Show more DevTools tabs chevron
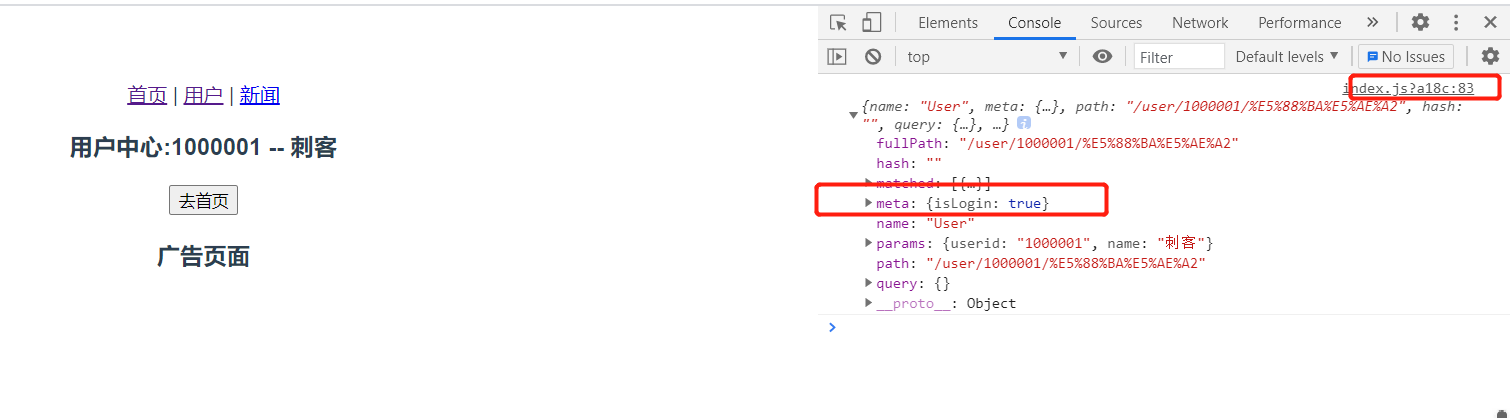 pyautogui.click(x=1372, y=22)
